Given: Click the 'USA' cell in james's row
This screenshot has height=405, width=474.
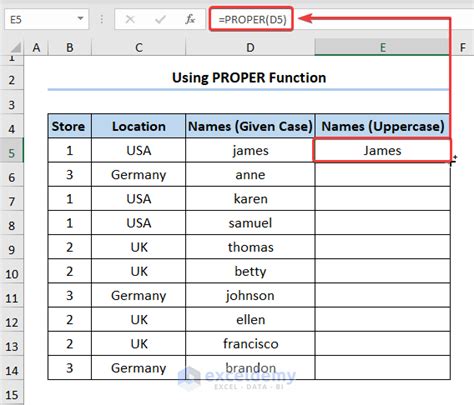Looking at the screenshot, I should (x=139, y=150).
